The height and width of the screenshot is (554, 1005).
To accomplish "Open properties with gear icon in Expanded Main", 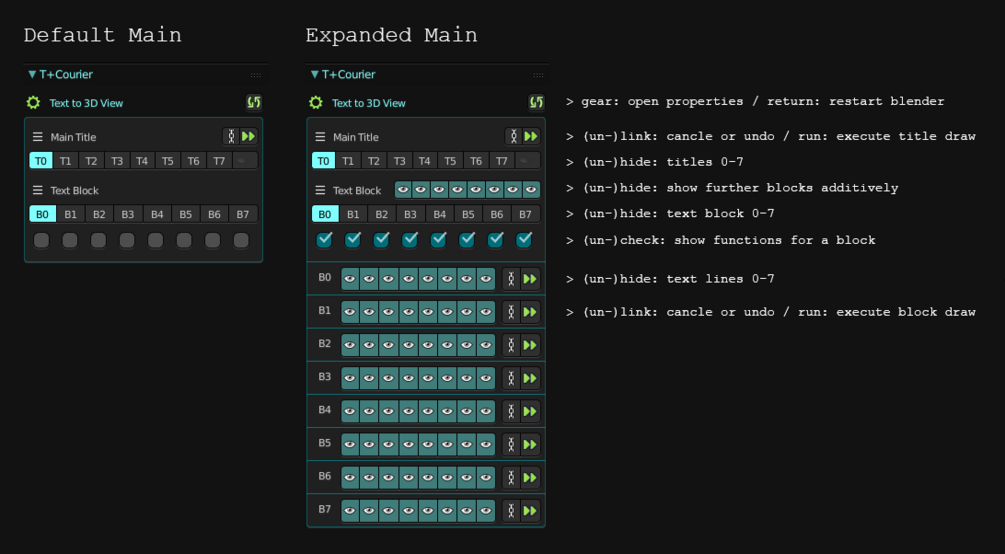I will pyautogui.click(x=315, y=103).
